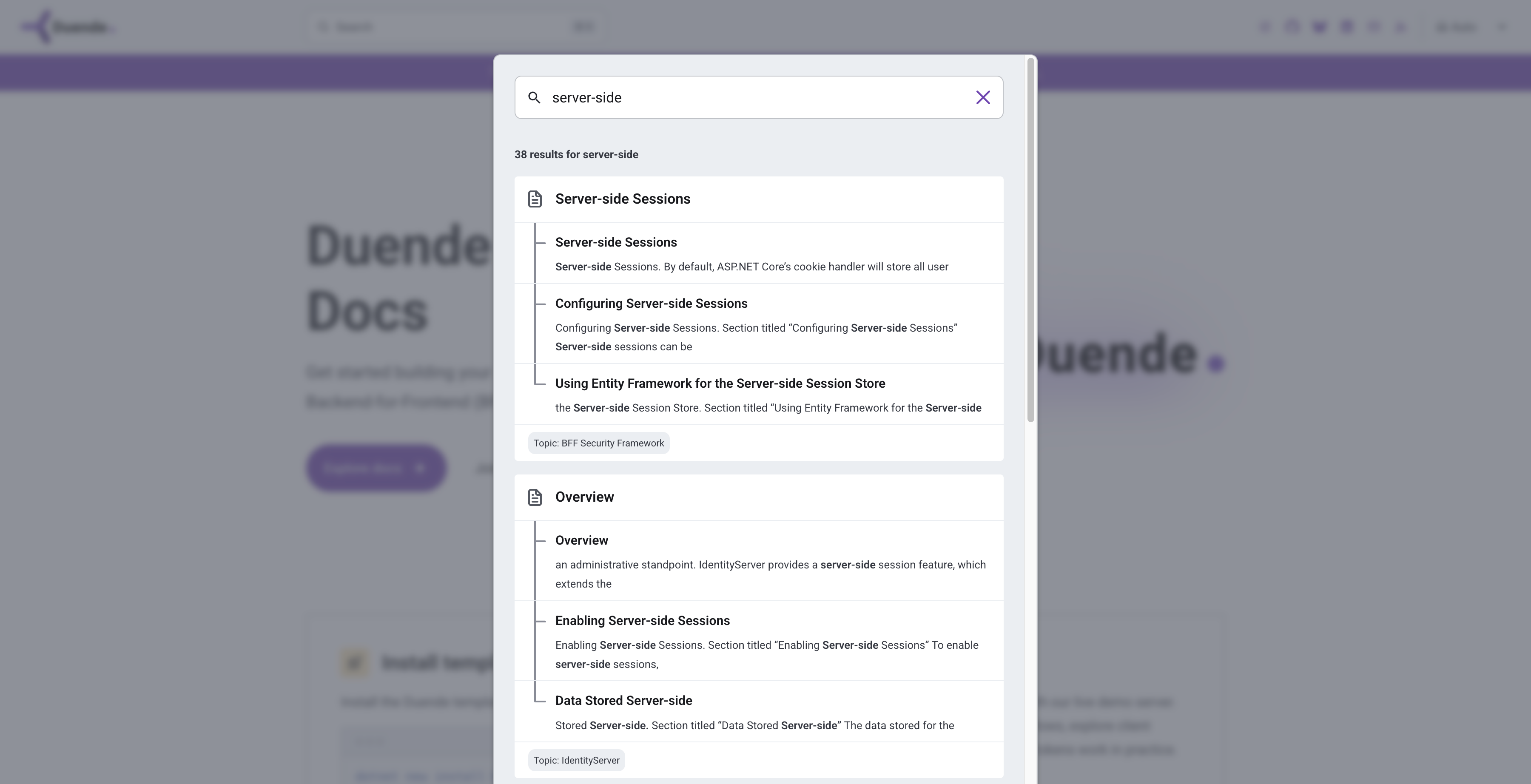
Task: Click the Topic: BFF Security Framework tag
Action: point(598,443)
